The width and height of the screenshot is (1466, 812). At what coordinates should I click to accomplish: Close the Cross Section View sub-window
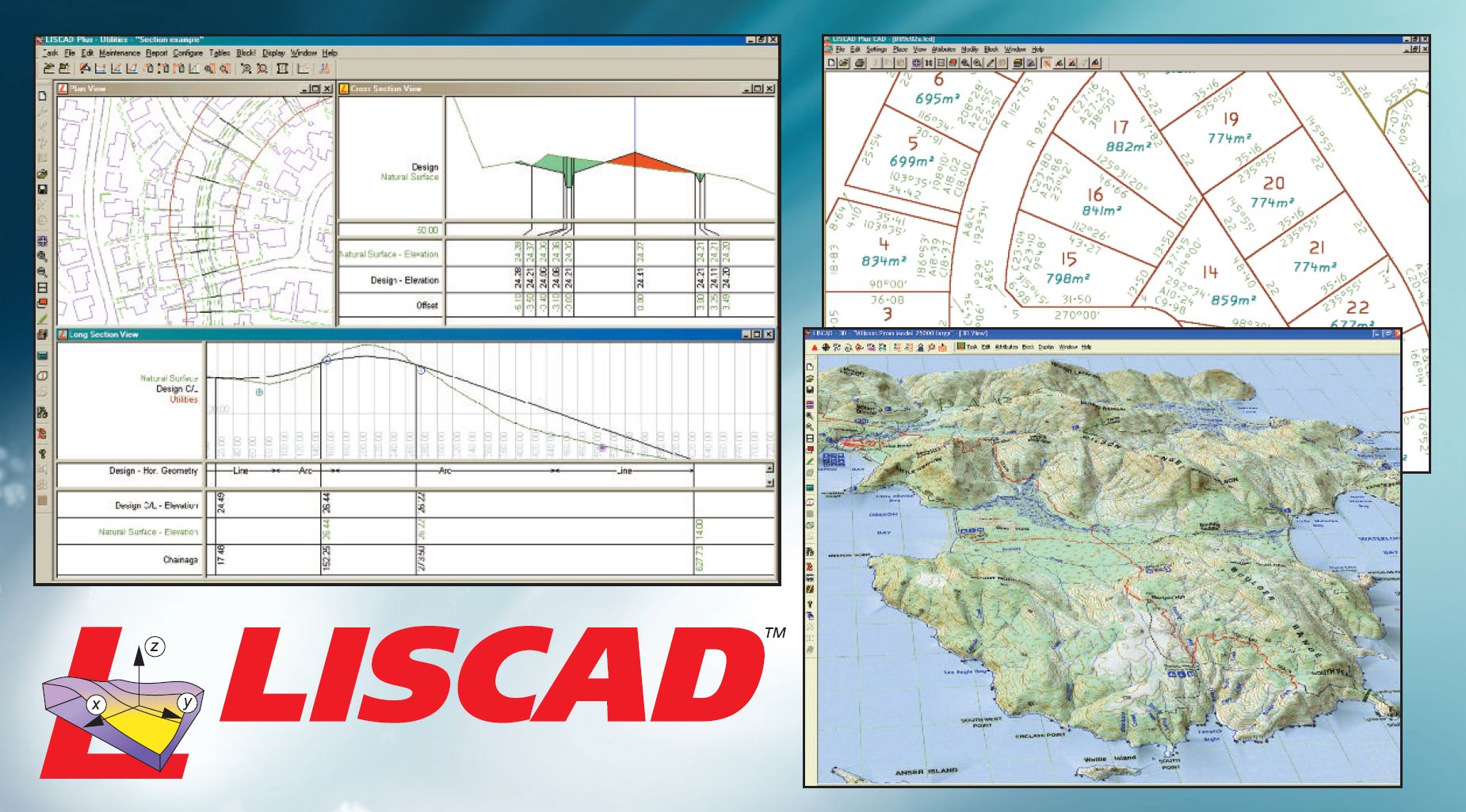coord(769,89)
